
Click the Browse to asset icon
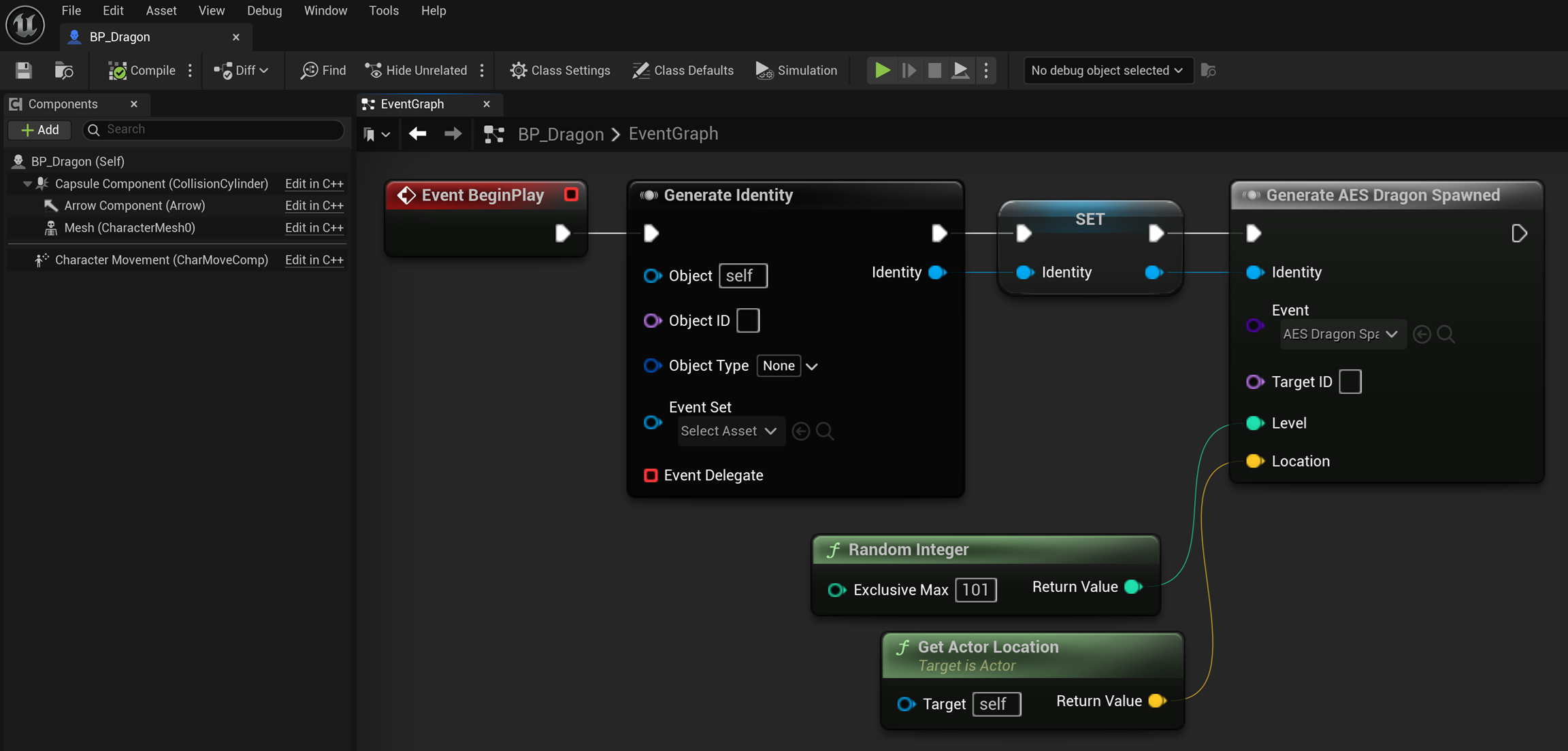[x=64, y=70]
